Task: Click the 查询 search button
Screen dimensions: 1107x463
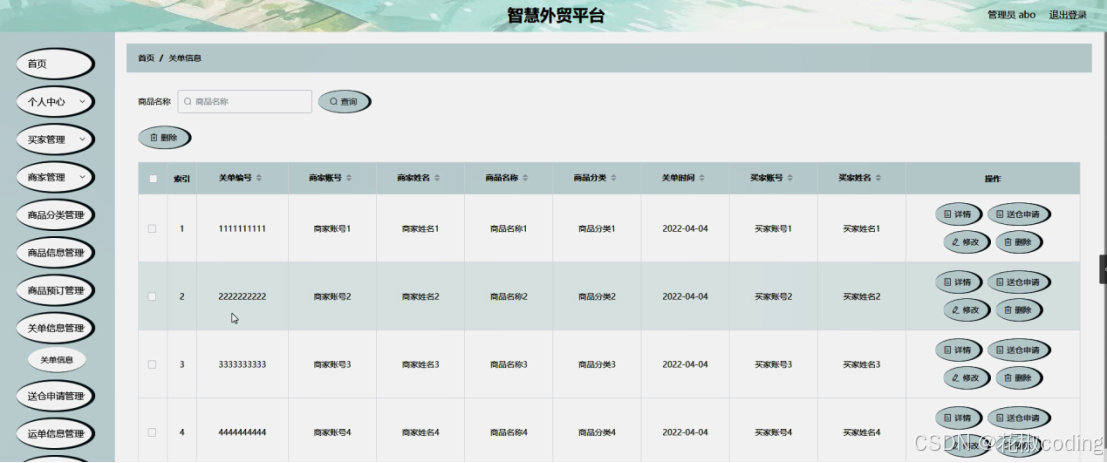Action: (x=344, y=102)
